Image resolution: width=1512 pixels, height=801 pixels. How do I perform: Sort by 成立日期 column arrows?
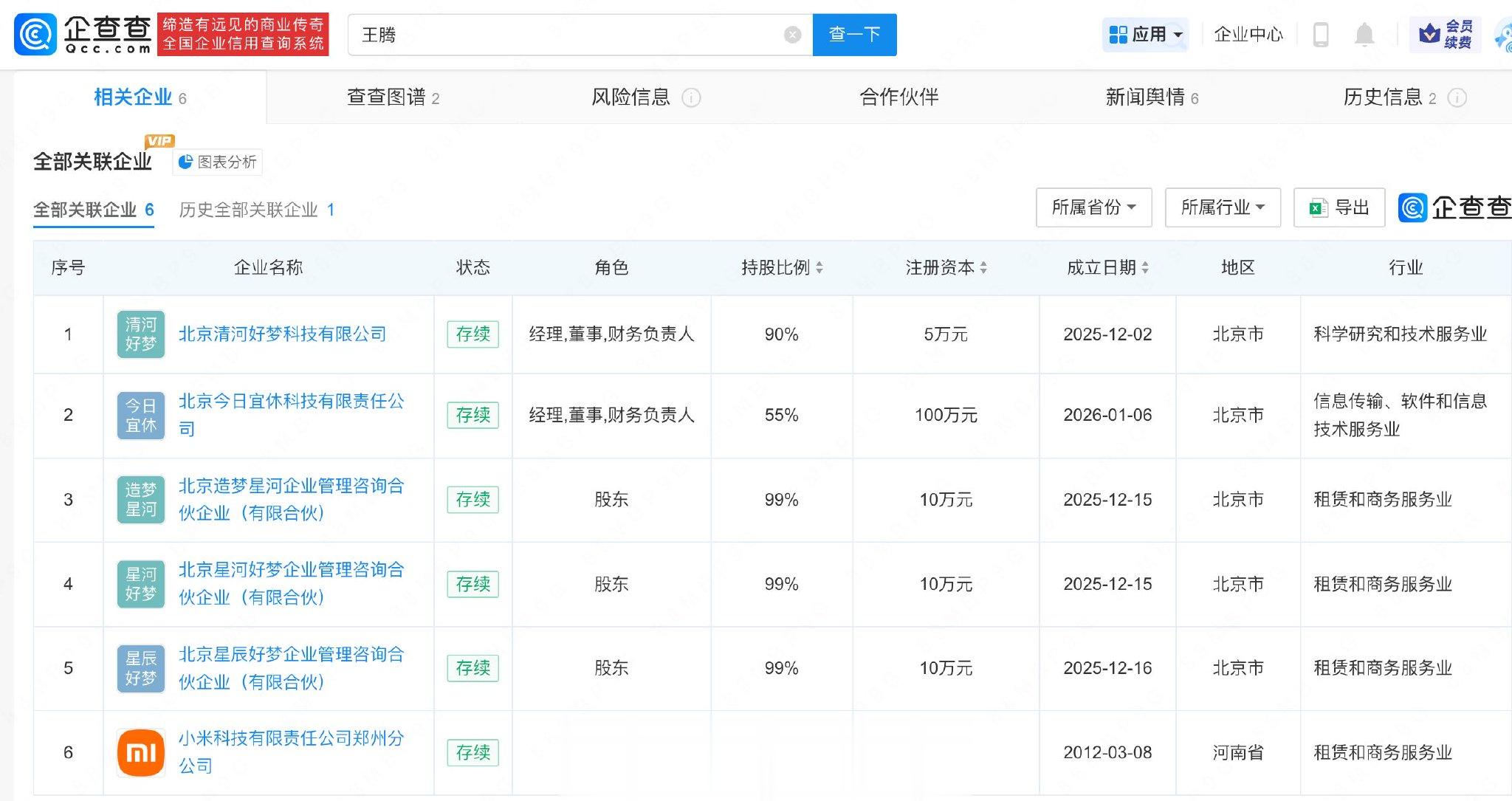(1144, 268)
